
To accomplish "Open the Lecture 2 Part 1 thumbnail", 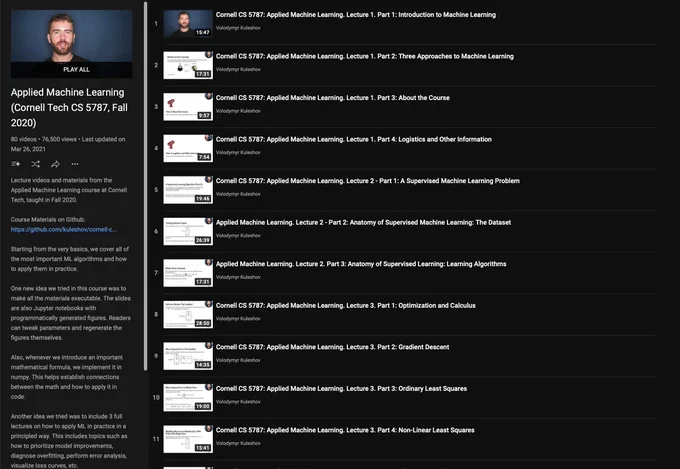I will [188, 190].
